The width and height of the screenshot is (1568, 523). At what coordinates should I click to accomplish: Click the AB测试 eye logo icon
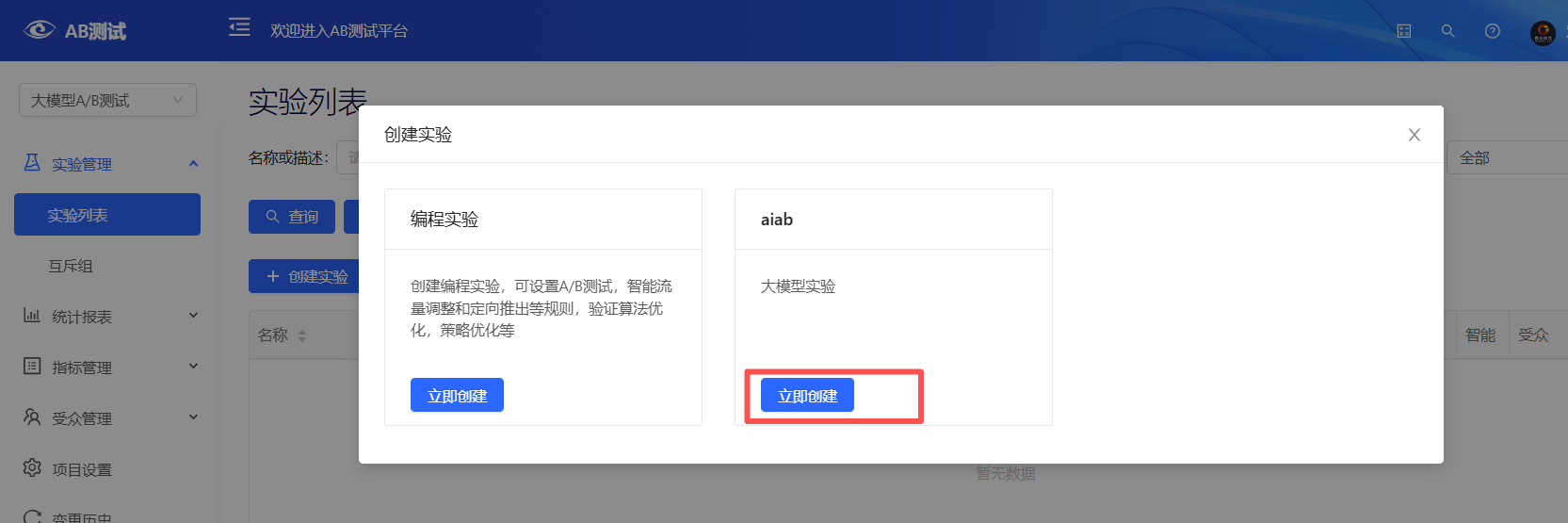point(40,30)
